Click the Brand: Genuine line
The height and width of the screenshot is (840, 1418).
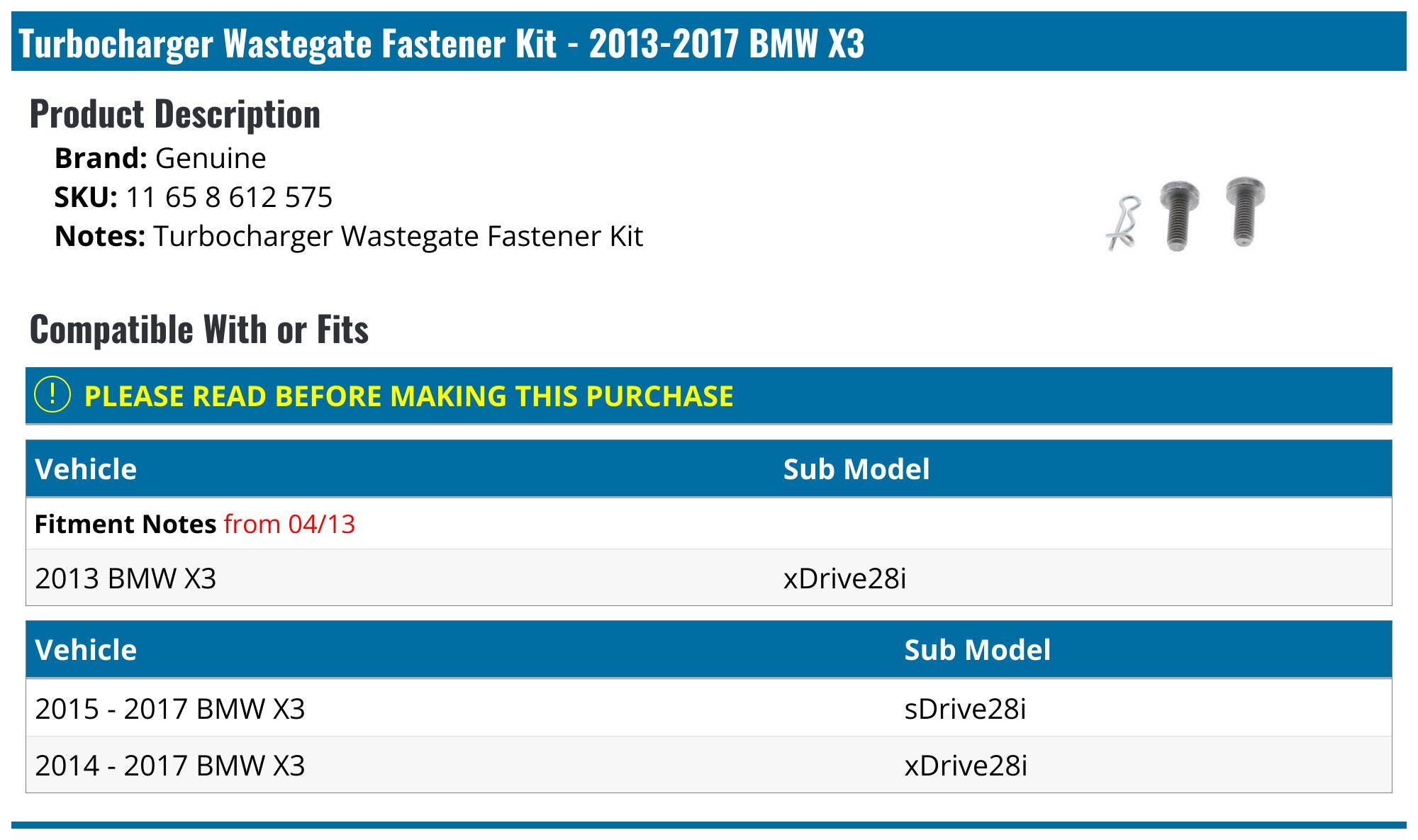click(160, 158)
